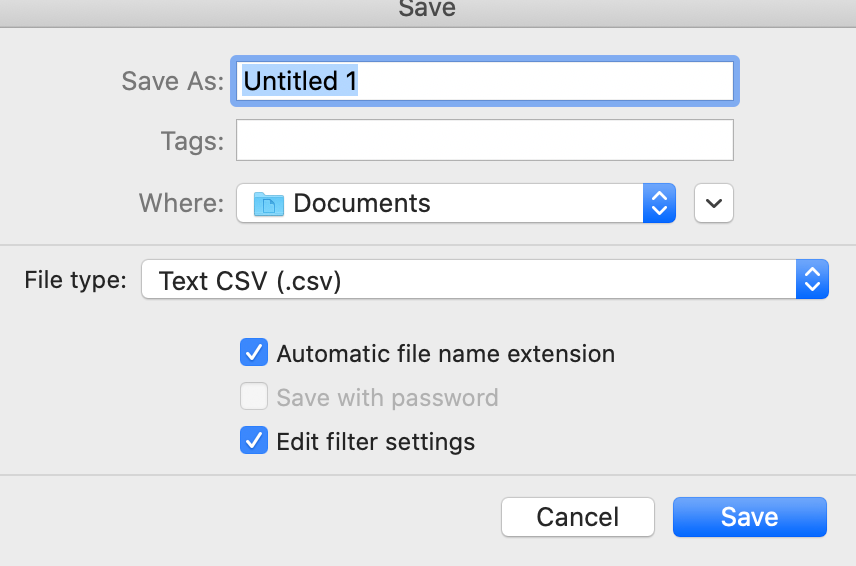Click the Documents folder icon
This screenshot has height=566, width=856.
(269, 204)
